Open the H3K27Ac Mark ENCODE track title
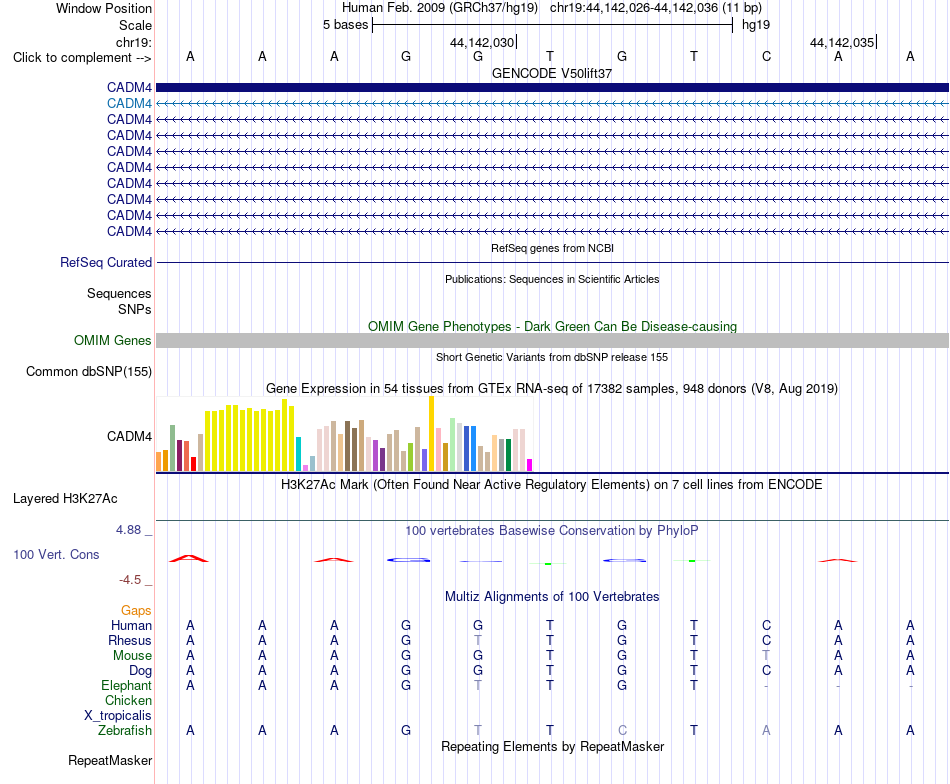This screenshot has height=784, width=950. tap(552, 485)
